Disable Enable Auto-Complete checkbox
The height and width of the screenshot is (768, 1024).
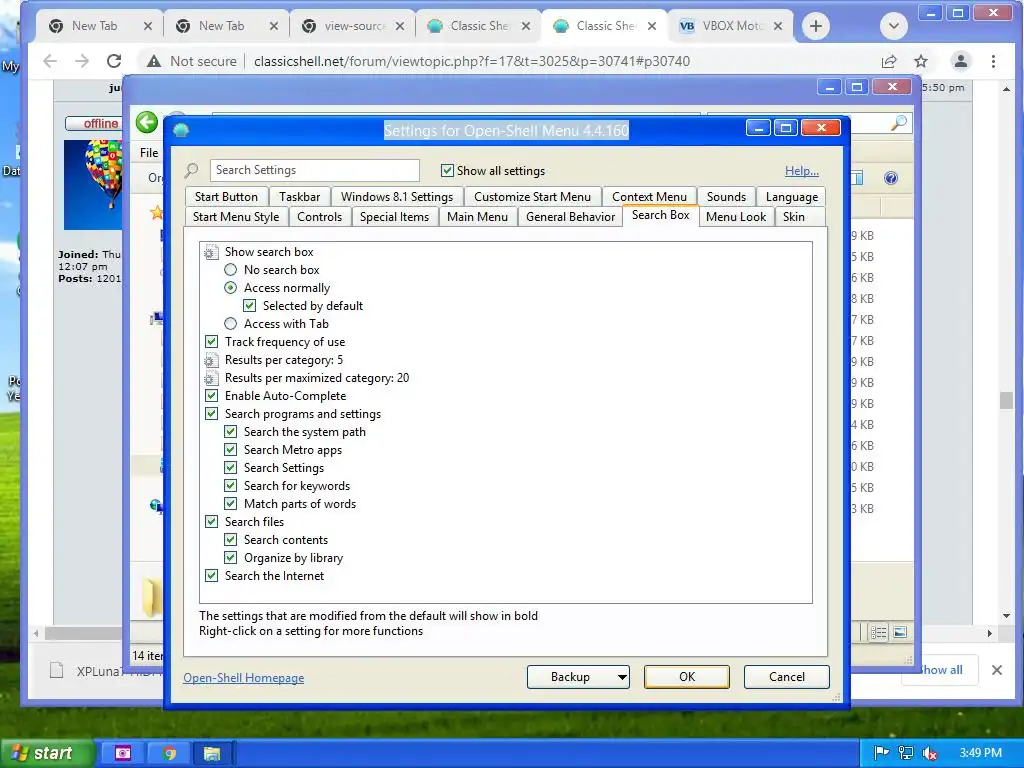pyautogui.click(x=212, y=395)
